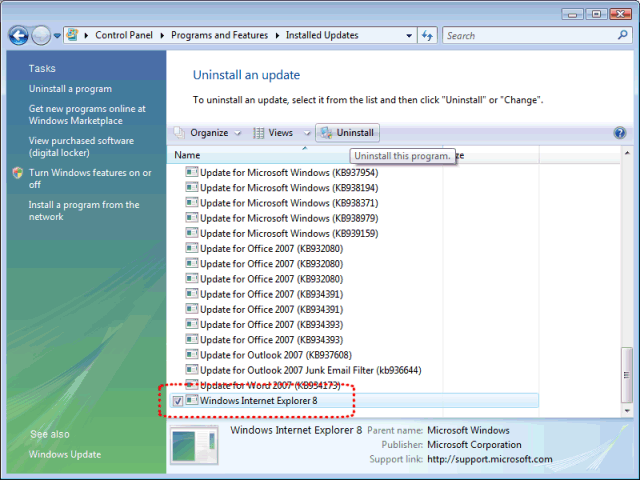Select Programs and Features in the breadcrumb
Viewport: 640px width, 480px height.
[x=219, y=35]
